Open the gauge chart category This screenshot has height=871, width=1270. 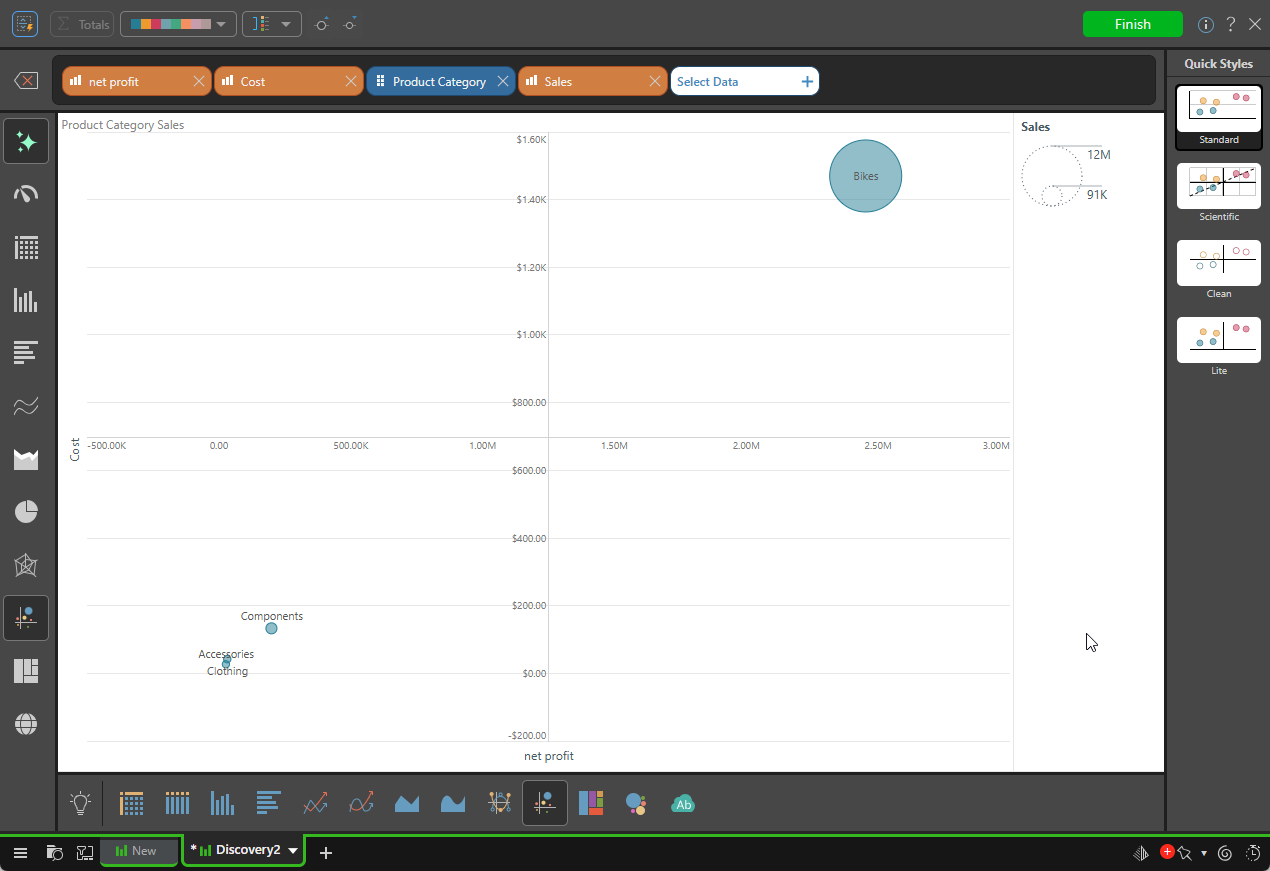[x=26, y=194]
